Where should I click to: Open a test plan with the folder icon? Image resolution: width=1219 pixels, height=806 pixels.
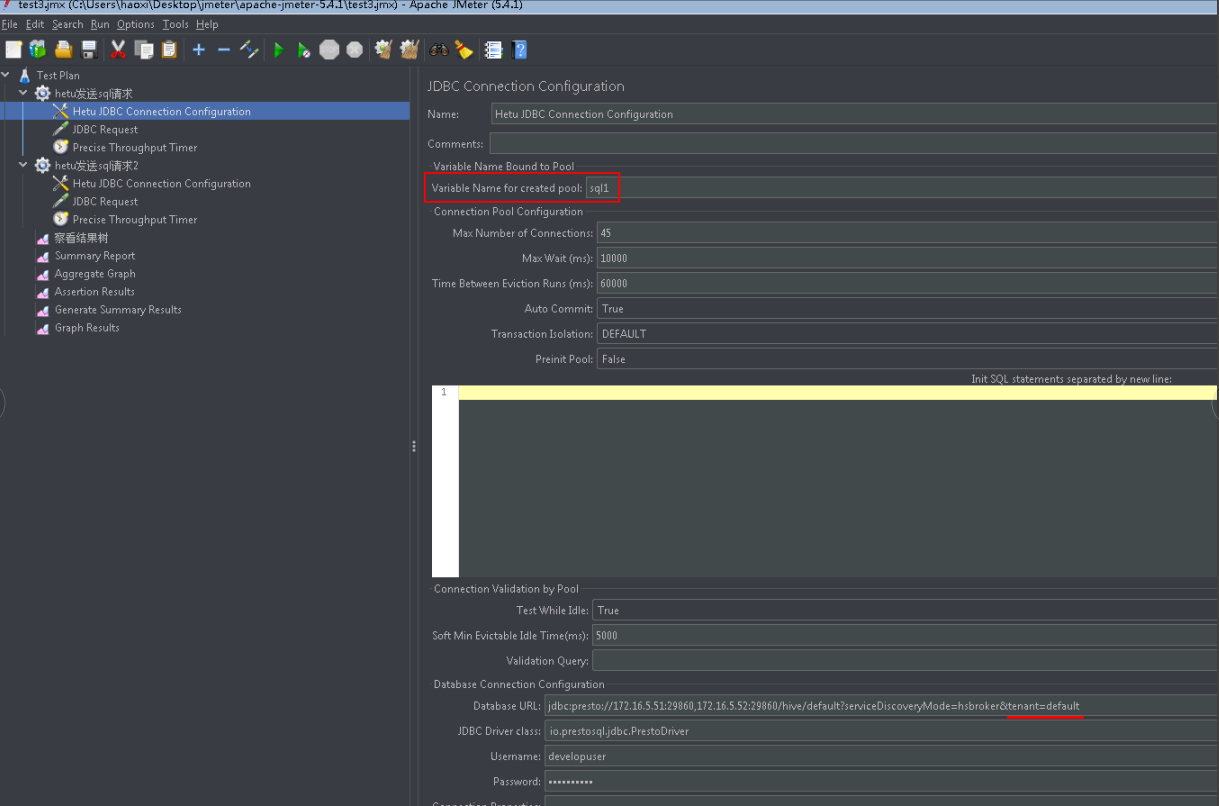coord(63,49)
